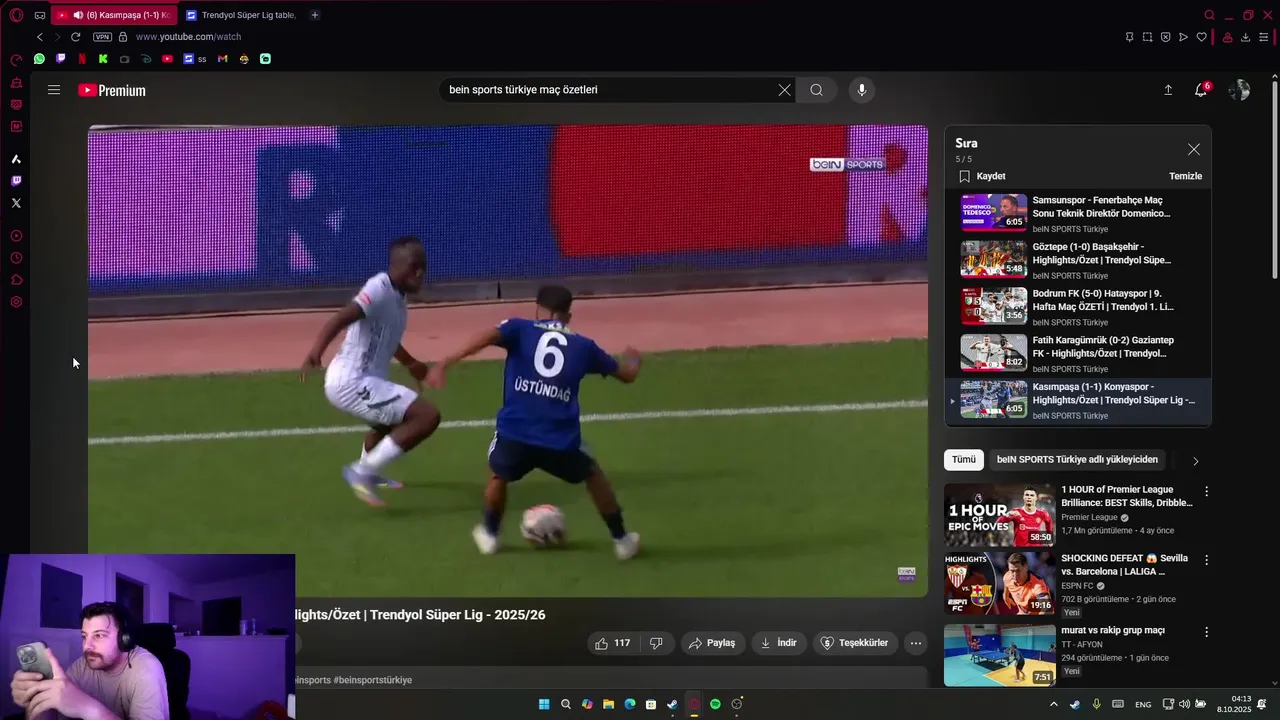Select beIN SPORTS Türkiye adlı yükleyiciden chip

click(x=1077, y=460)
